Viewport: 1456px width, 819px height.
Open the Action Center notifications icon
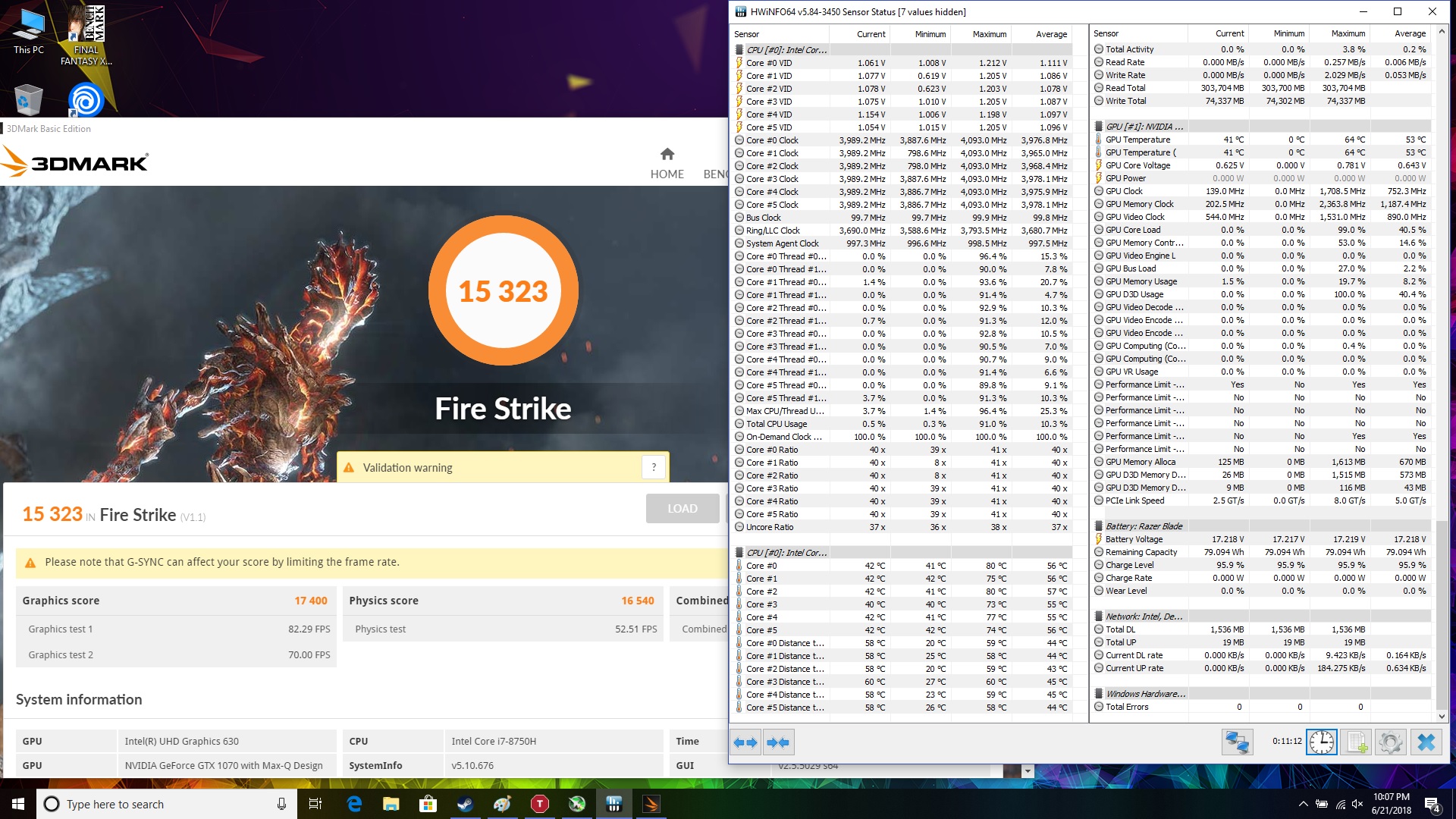(x=1432, y=804)
